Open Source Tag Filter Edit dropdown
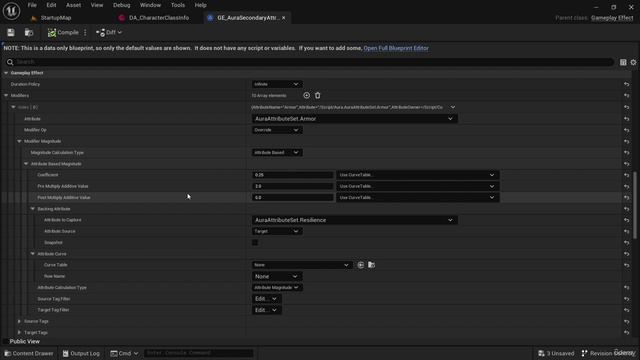Viewport: 640px width, 360px height. pyautogui.click(x=266, y=299)
